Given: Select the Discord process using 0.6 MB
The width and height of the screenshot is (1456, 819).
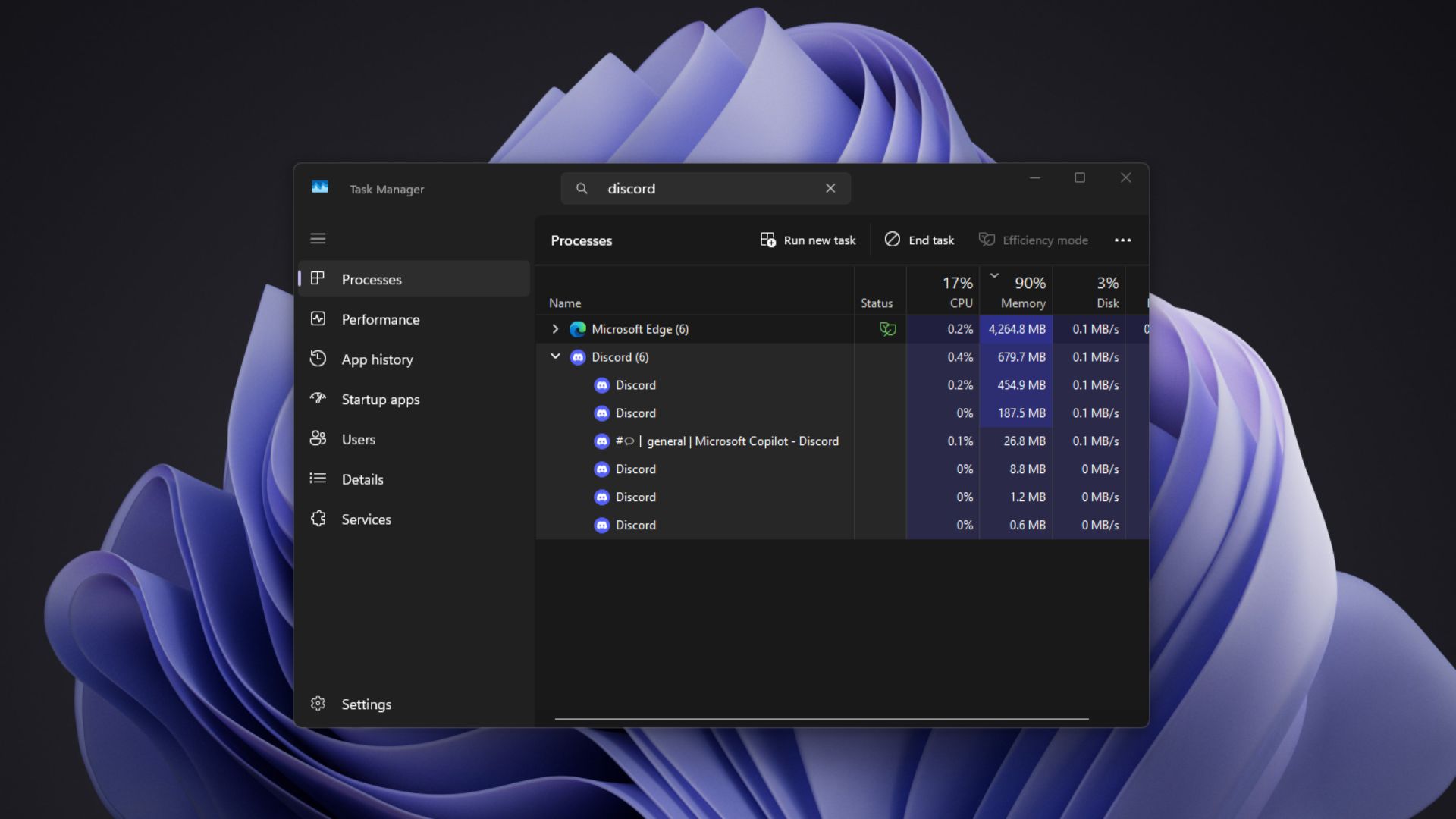Looking at the screenshot, I should pyautogui.click(x=842, y=526).
